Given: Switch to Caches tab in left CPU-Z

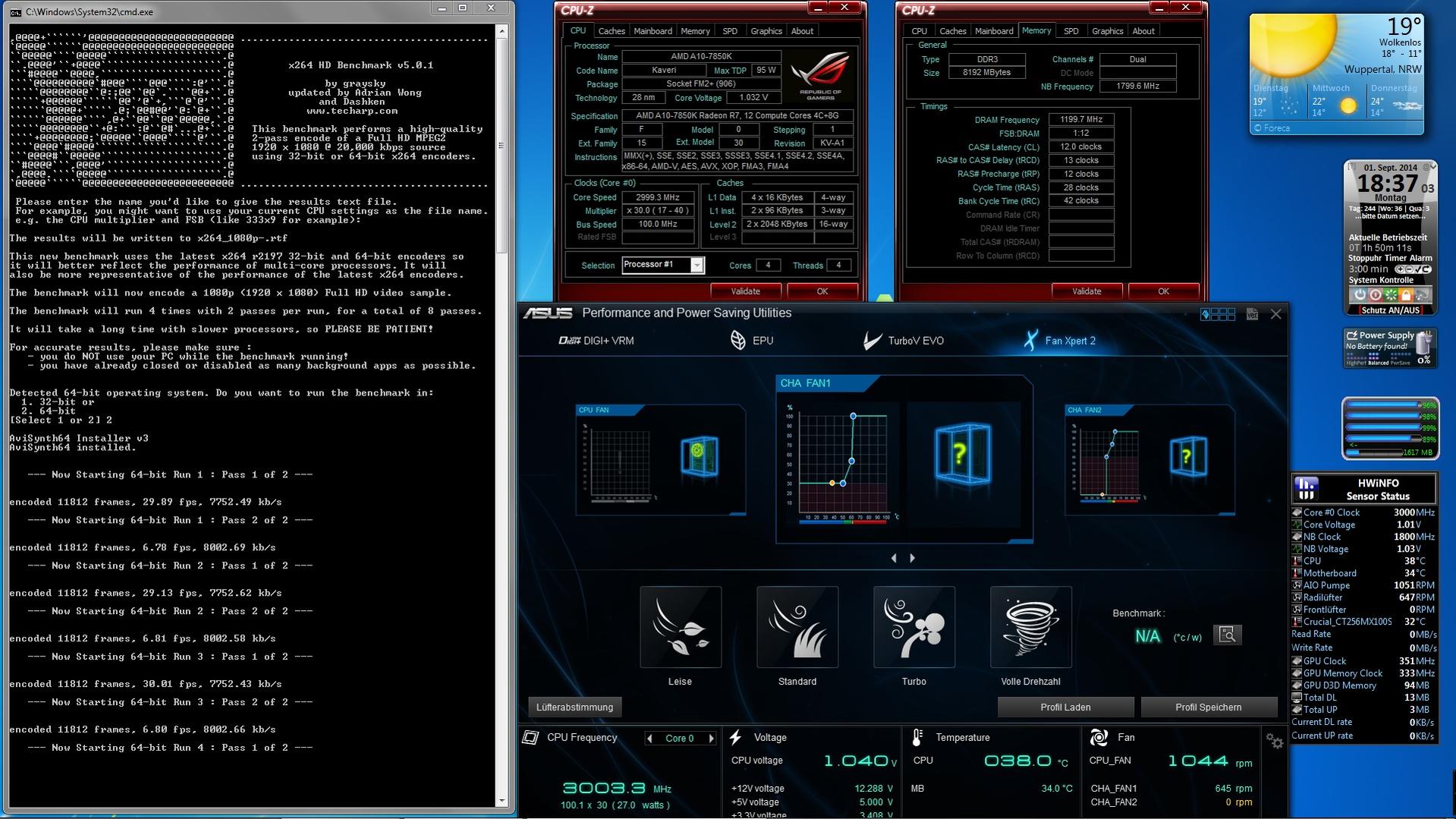Looking at the screenshot, I should (612, 31).
